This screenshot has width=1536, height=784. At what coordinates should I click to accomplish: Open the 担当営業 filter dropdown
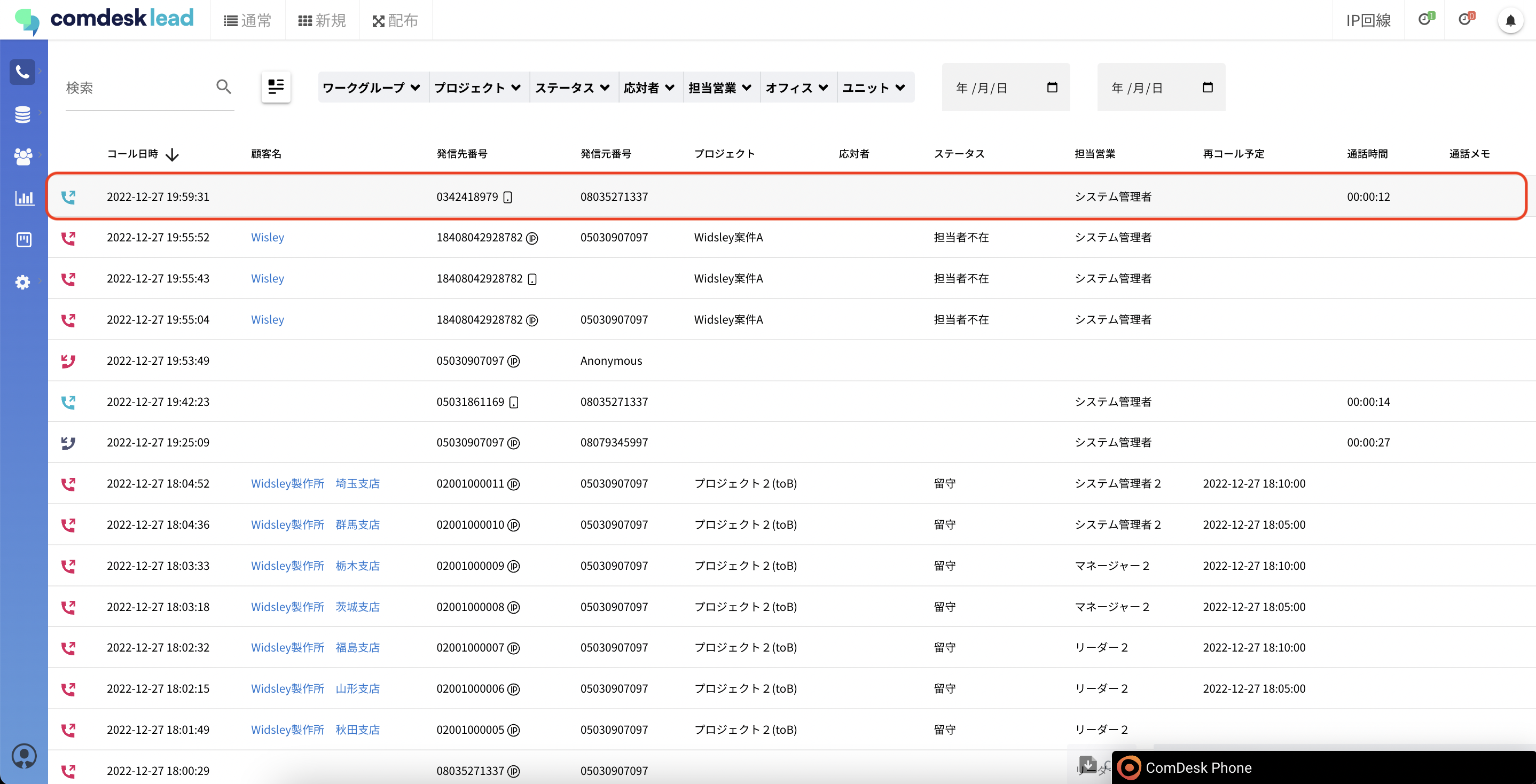coord(720,88)
